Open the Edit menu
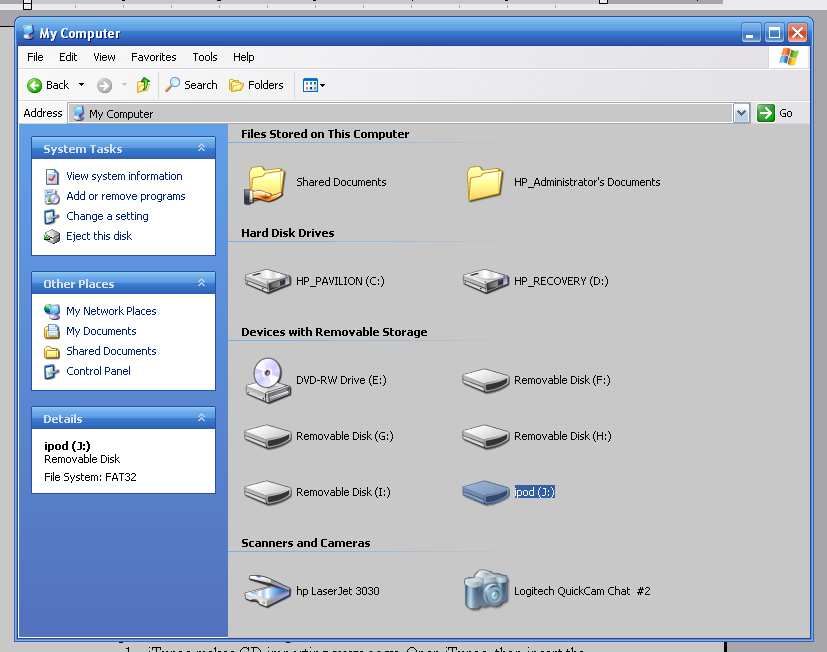The width and height of the screenshot is (827, 652). click(68, 57)
